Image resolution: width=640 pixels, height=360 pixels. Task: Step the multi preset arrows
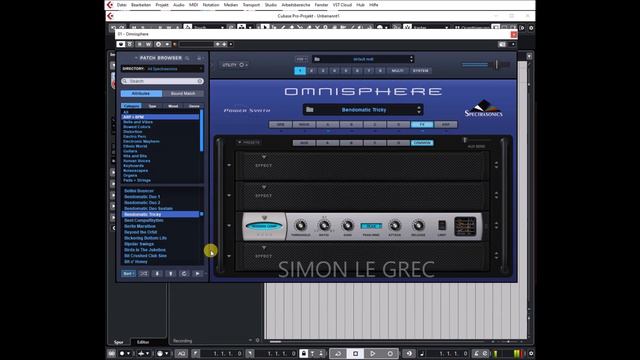point(411,59)
